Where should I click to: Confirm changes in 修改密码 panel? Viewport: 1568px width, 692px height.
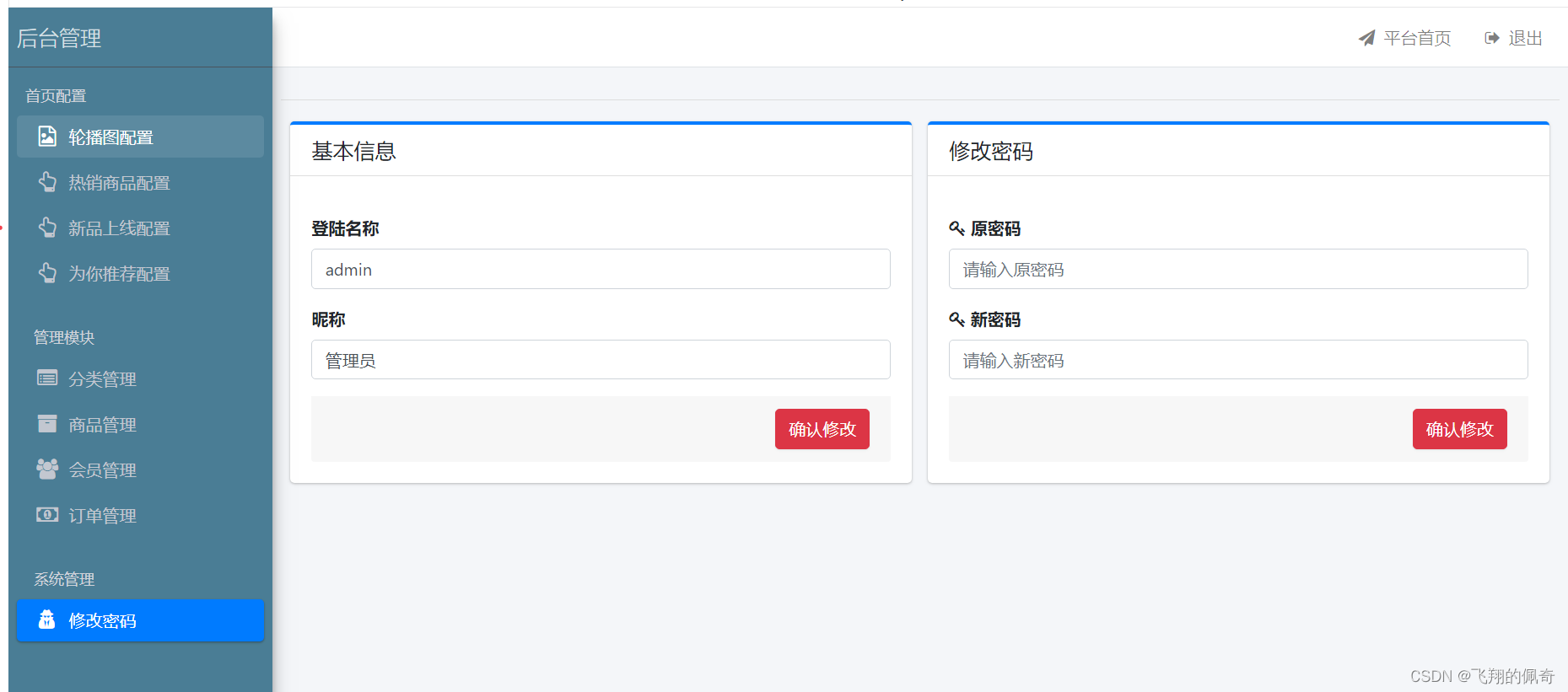(1459, 429)
